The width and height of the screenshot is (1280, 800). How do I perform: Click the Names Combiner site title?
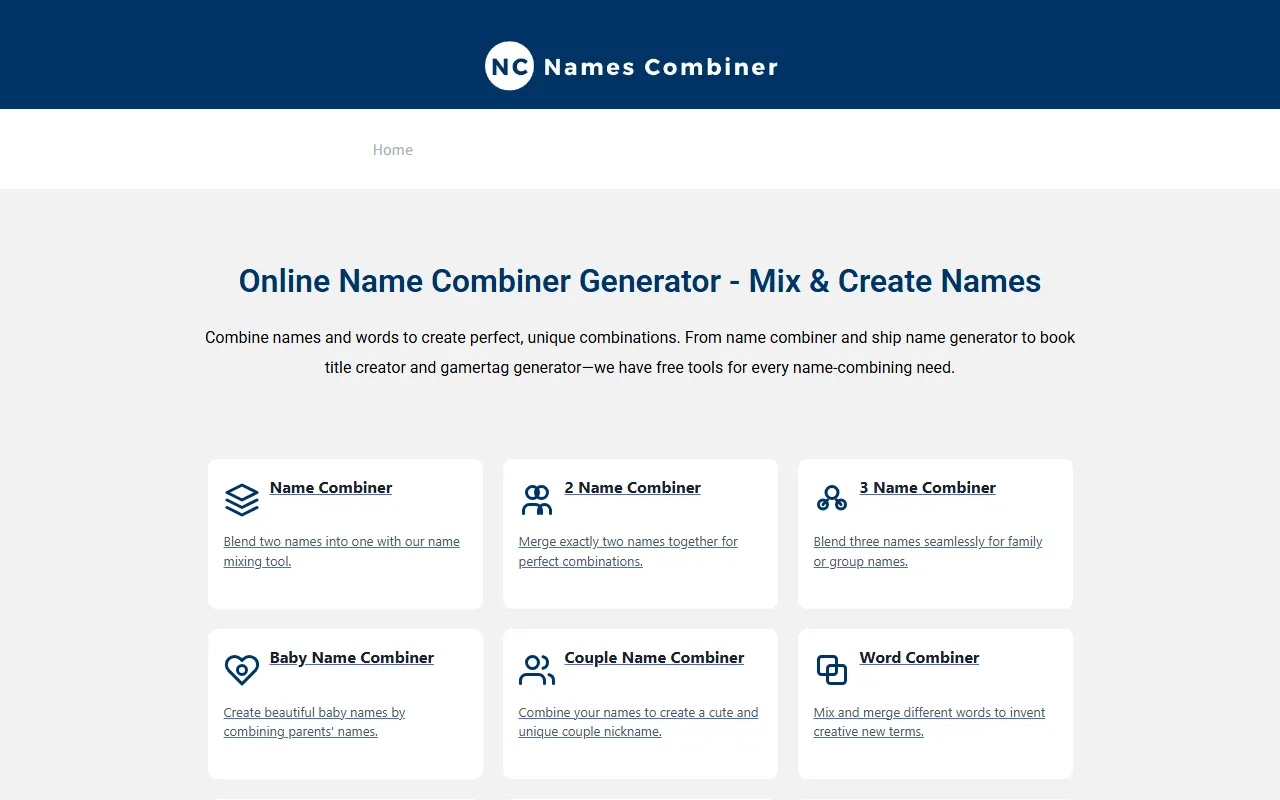[x=660, y=67]
